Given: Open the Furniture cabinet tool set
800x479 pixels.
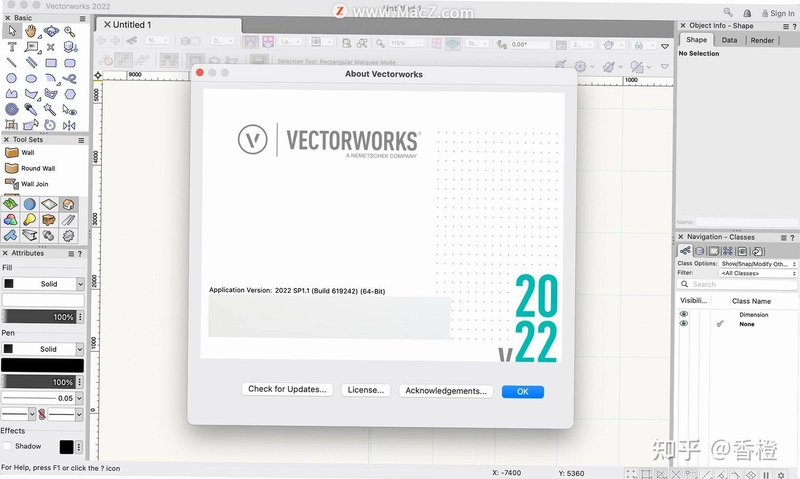Looking at the screenshot, I should coord(49,220).
